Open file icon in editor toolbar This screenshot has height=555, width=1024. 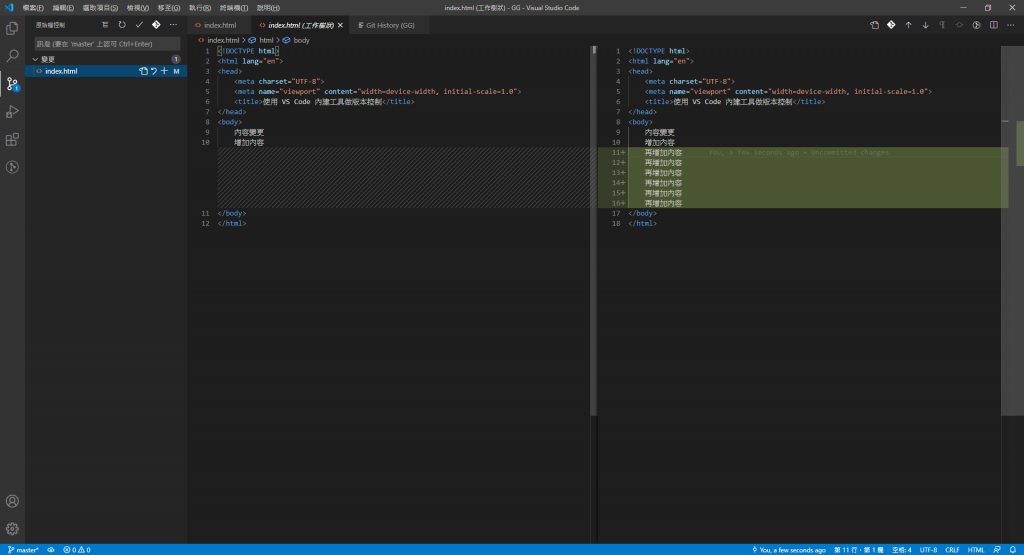[874, 25]
